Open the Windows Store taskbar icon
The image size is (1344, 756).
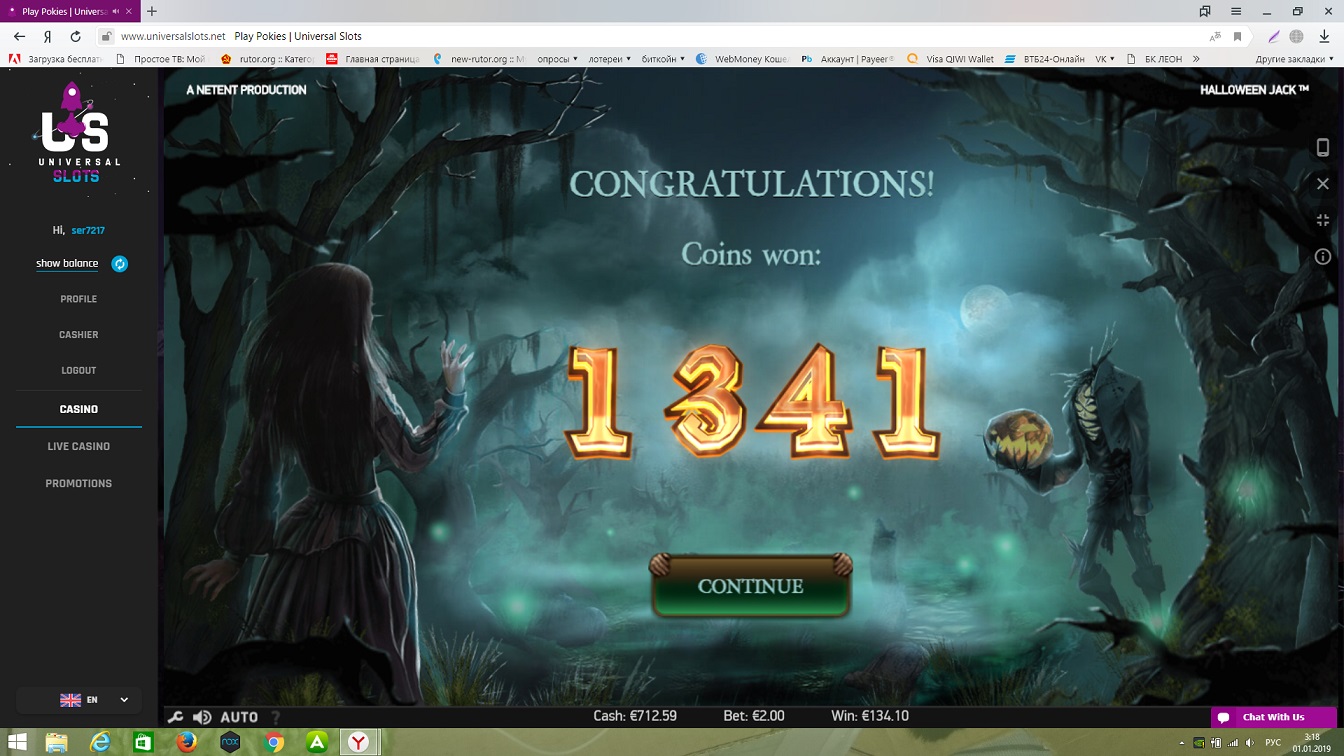point(143,742)
